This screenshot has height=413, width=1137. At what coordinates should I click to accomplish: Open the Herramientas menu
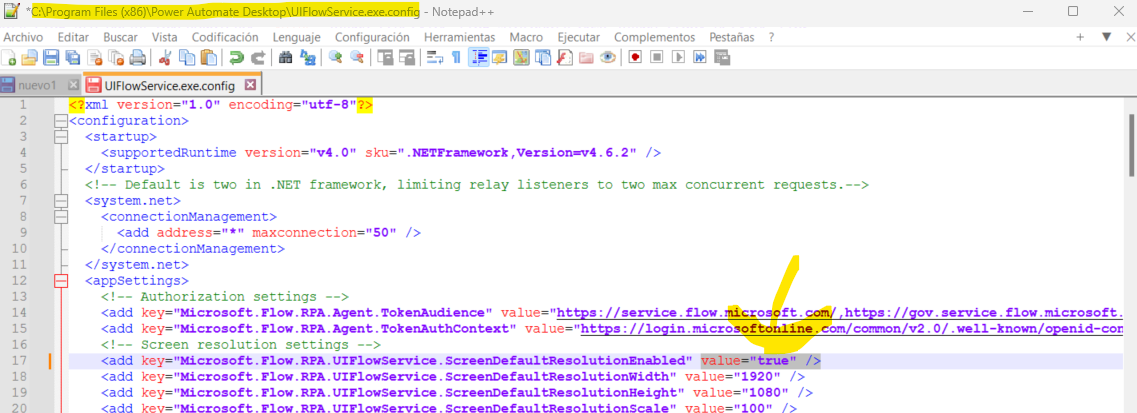pyautogui.click(x=460, y=37)
